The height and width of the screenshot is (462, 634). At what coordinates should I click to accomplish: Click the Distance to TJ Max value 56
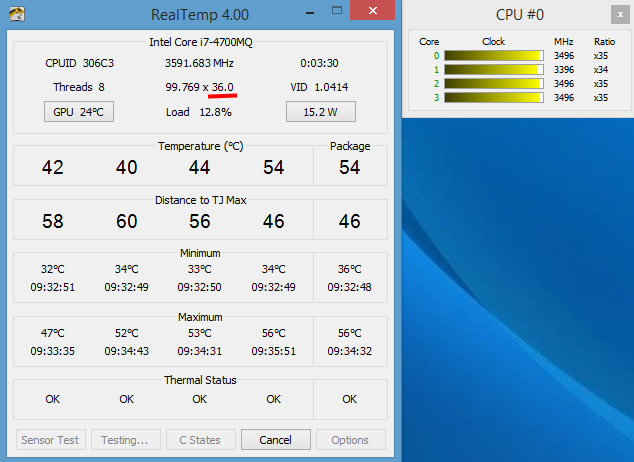(x=199, y=221)
